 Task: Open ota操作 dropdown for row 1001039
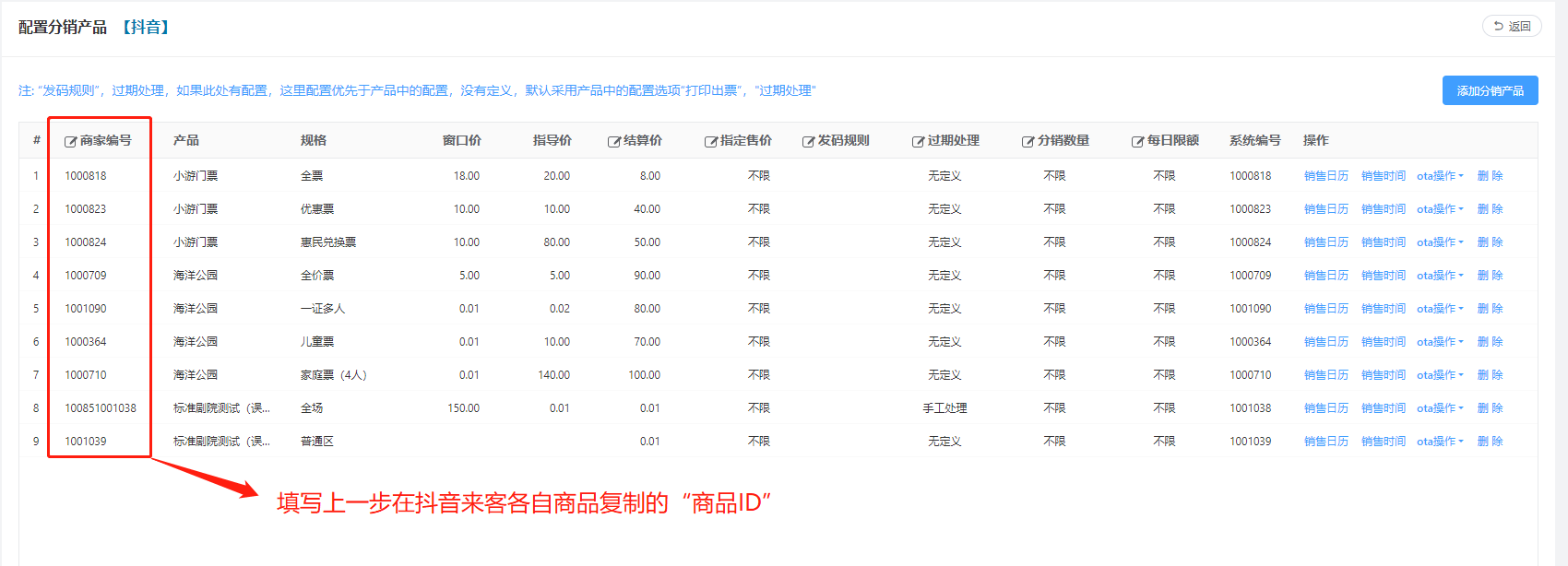tap(1439, 442)
